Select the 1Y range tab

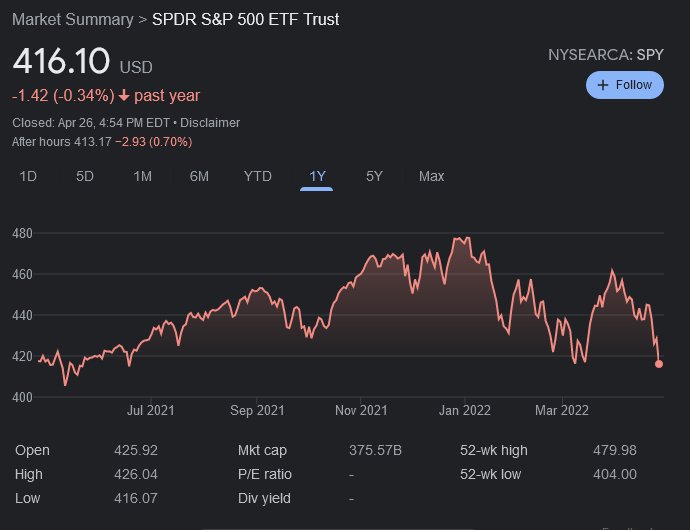click(317, 177)
